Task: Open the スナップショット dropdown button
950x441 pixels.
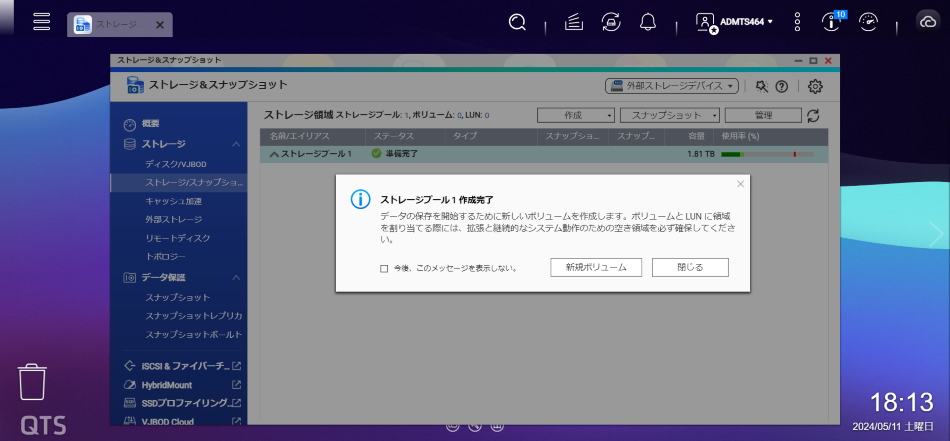Action: click(669, 116)
